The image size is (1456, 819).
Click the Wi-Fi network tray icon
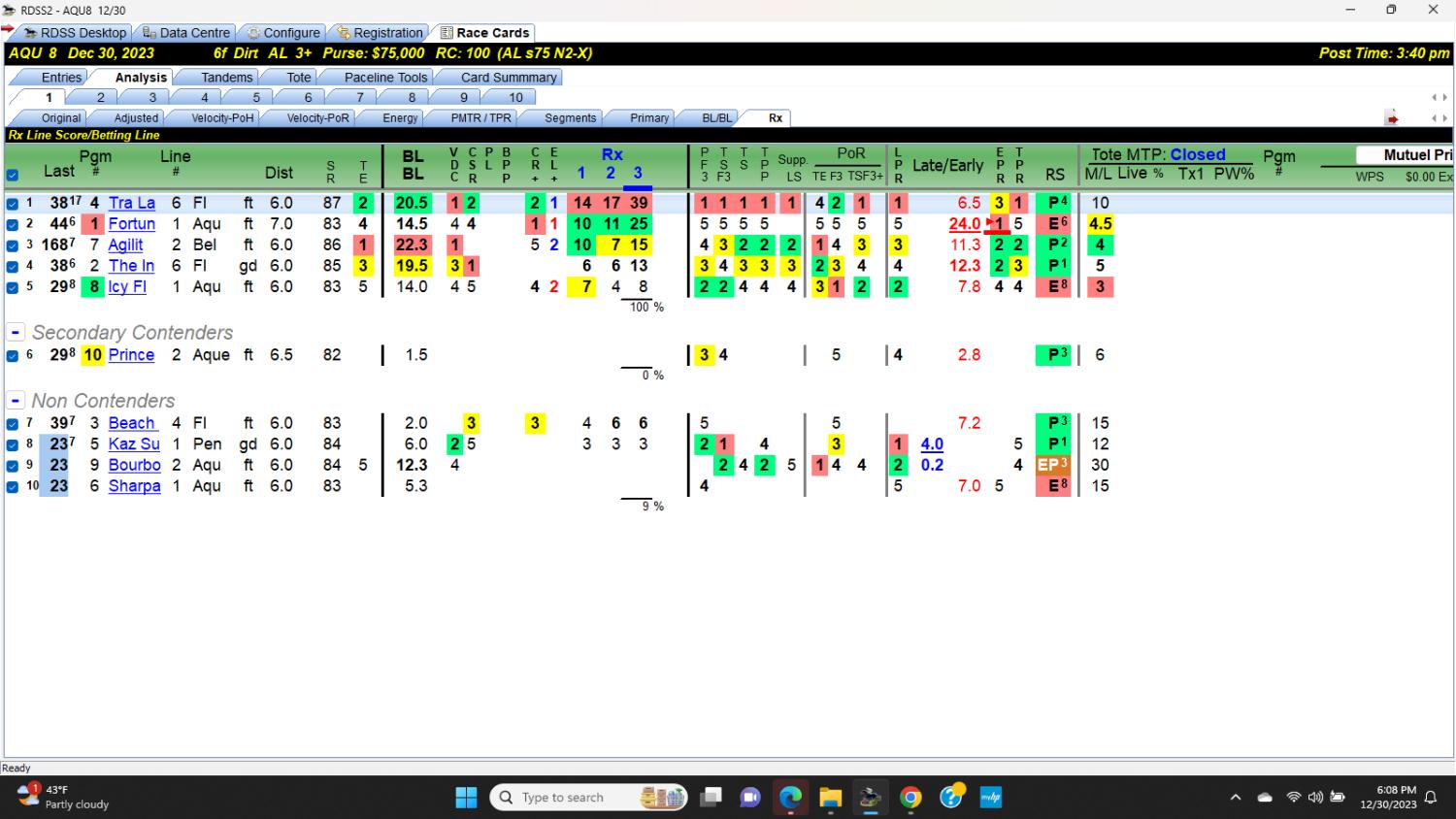point(1293,798)
